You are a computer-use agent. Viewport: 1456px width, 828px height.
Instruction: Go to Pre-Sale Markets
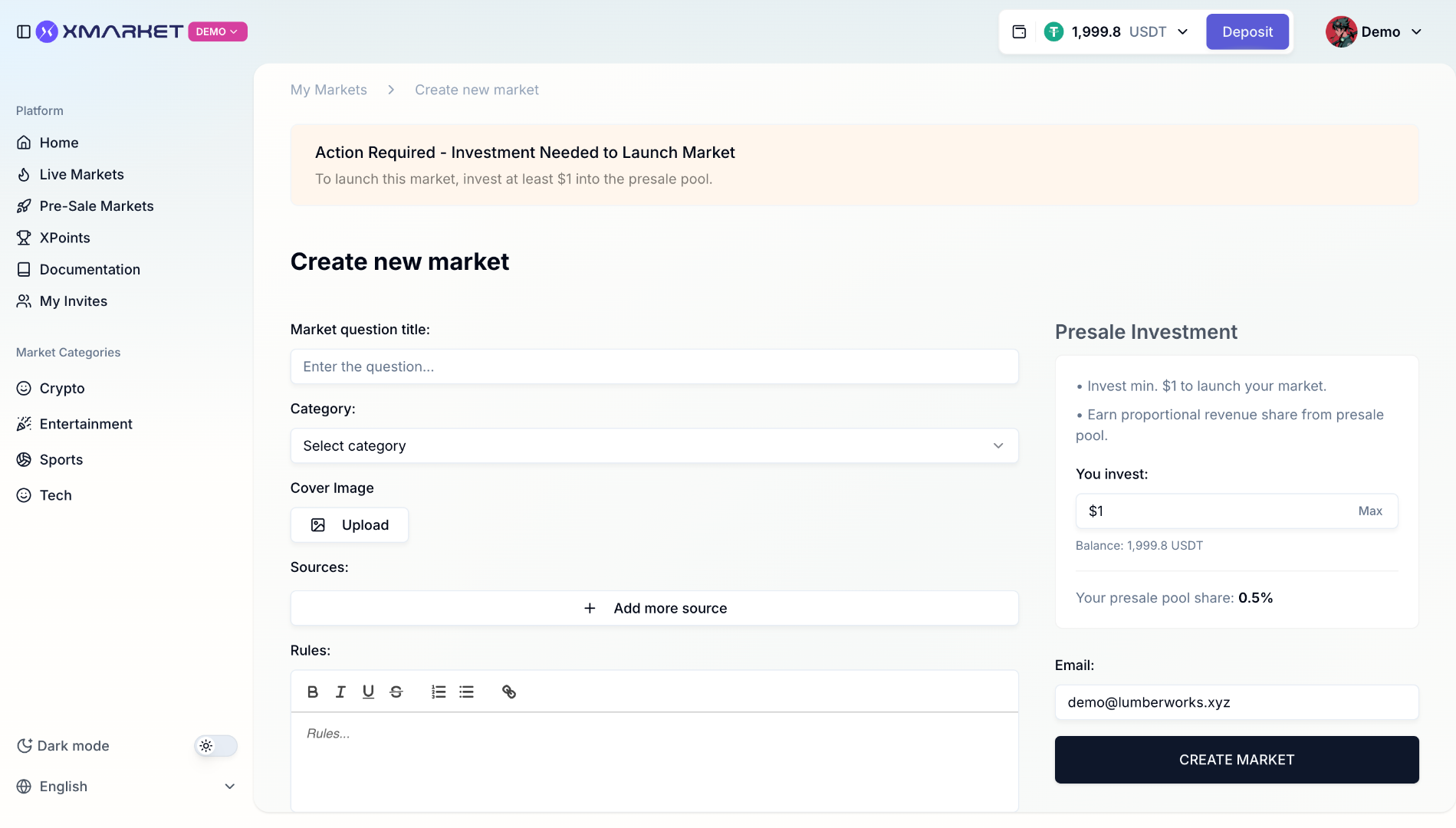(97, 206)
